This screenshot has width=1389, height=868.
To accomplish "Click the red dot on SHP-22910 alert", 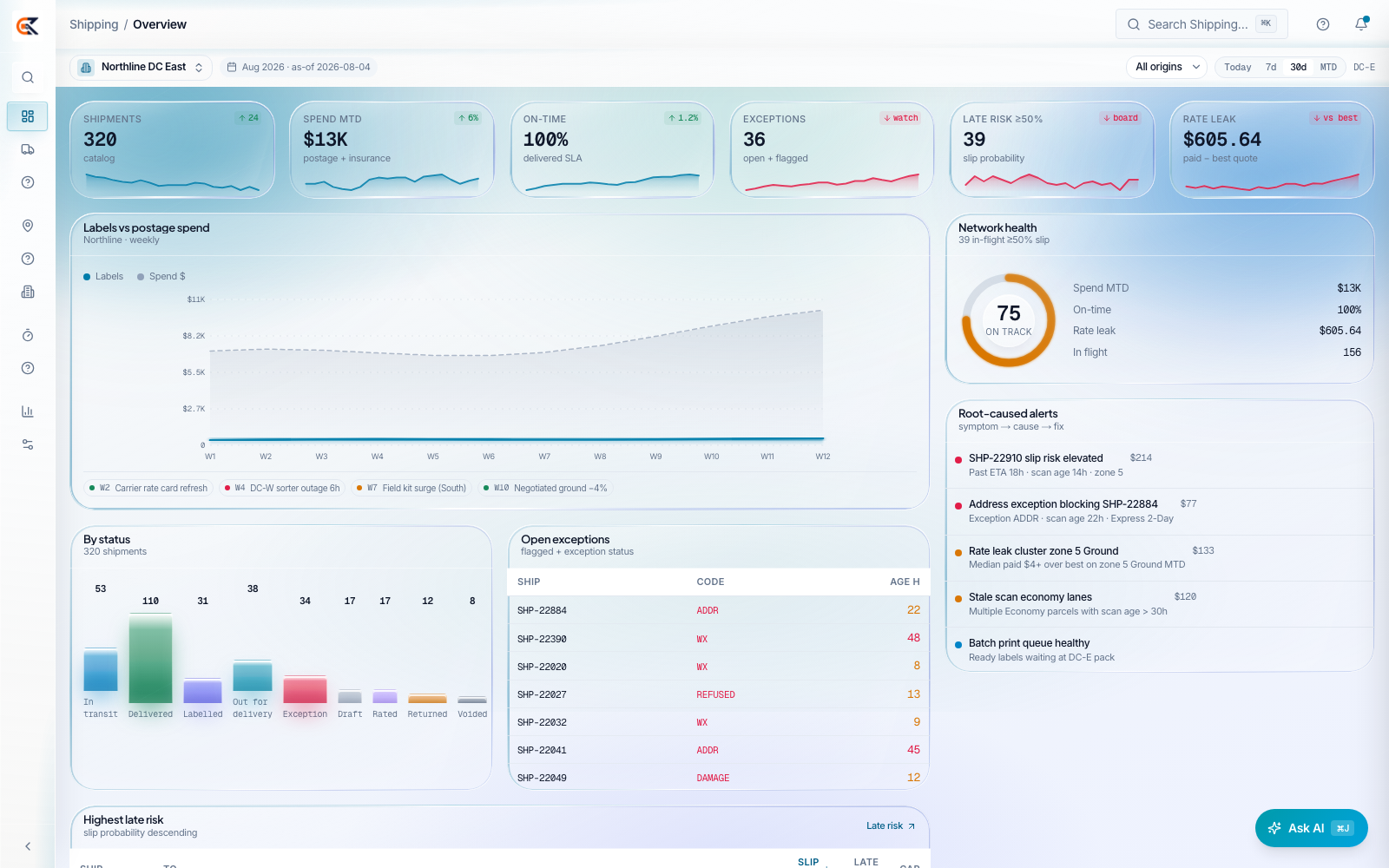I will tap(958, 459).
